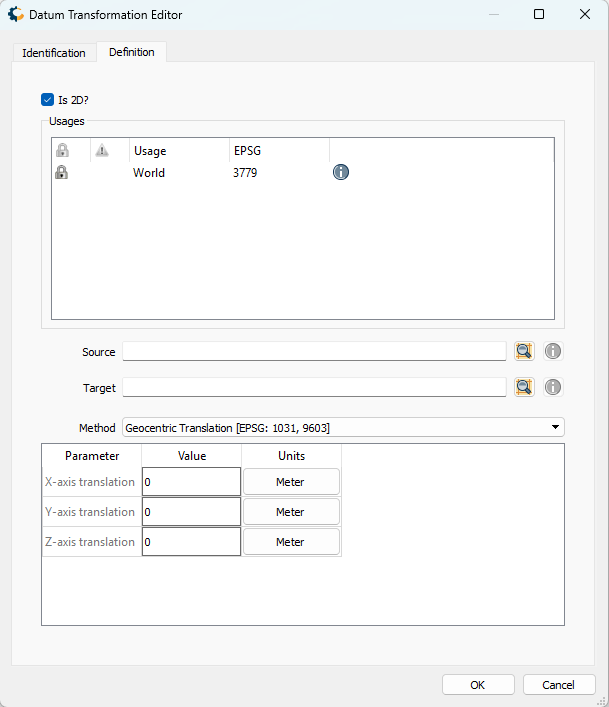
Task: Change X-axis translation Meter units
Action: (x=290, y=482)
